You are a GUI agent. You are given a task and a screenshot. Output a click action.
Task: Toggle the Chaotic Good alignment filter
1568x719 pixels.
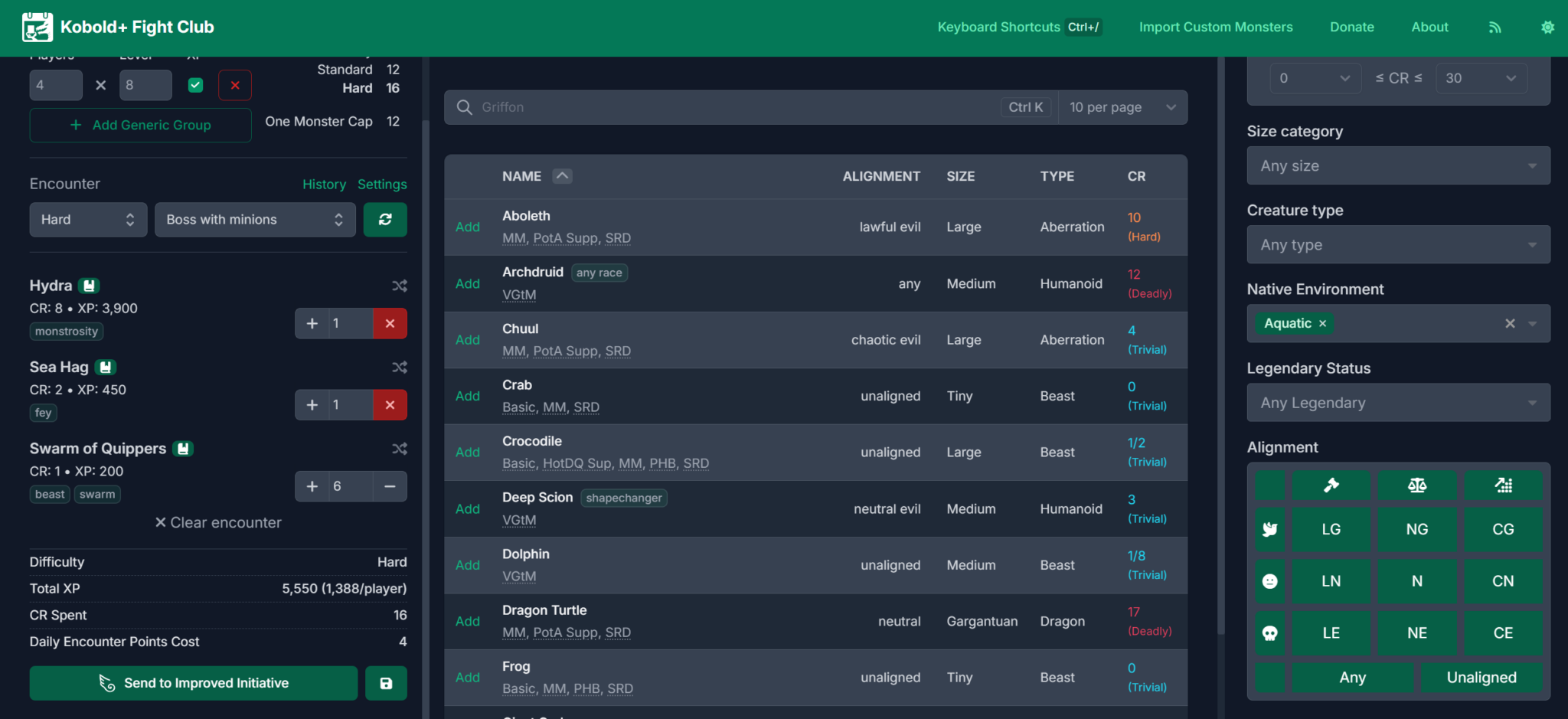coord(1502,529)
